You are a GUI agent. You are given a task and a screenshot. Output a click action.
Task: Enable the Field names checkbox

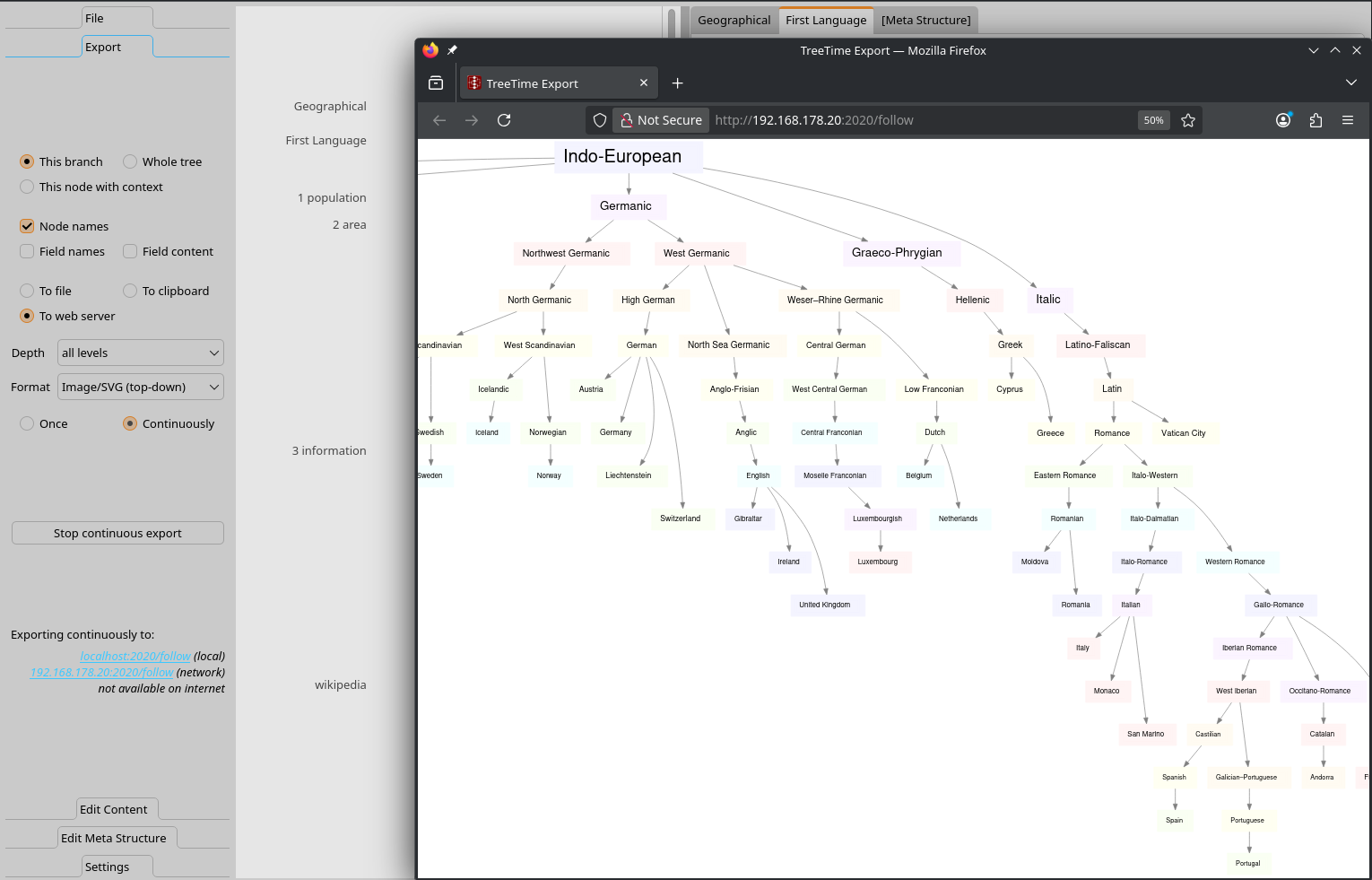tap(27, 252)
